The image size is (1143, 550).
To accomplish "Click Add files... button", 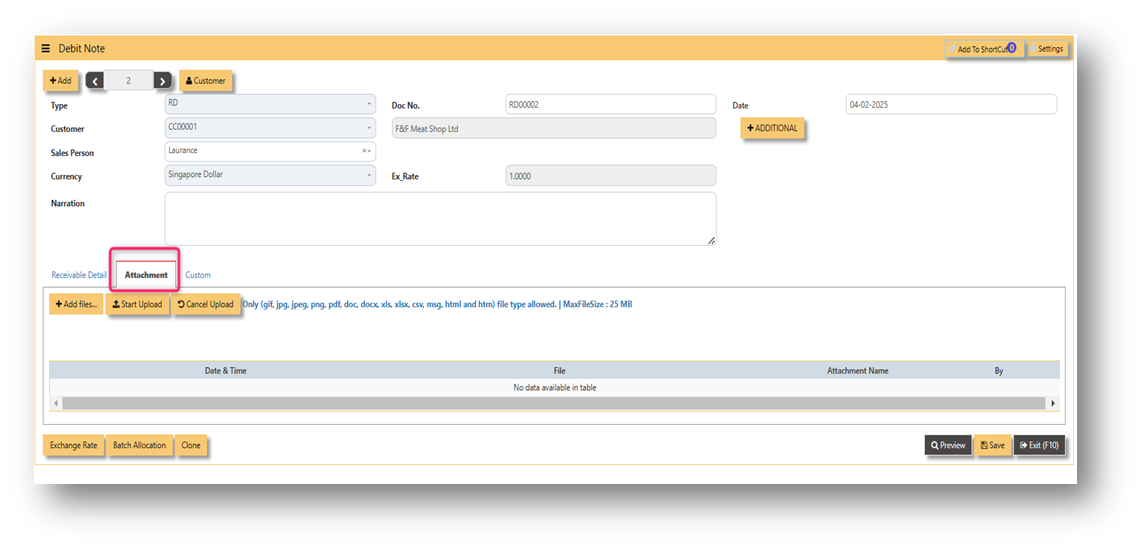I will coord(77,305).
